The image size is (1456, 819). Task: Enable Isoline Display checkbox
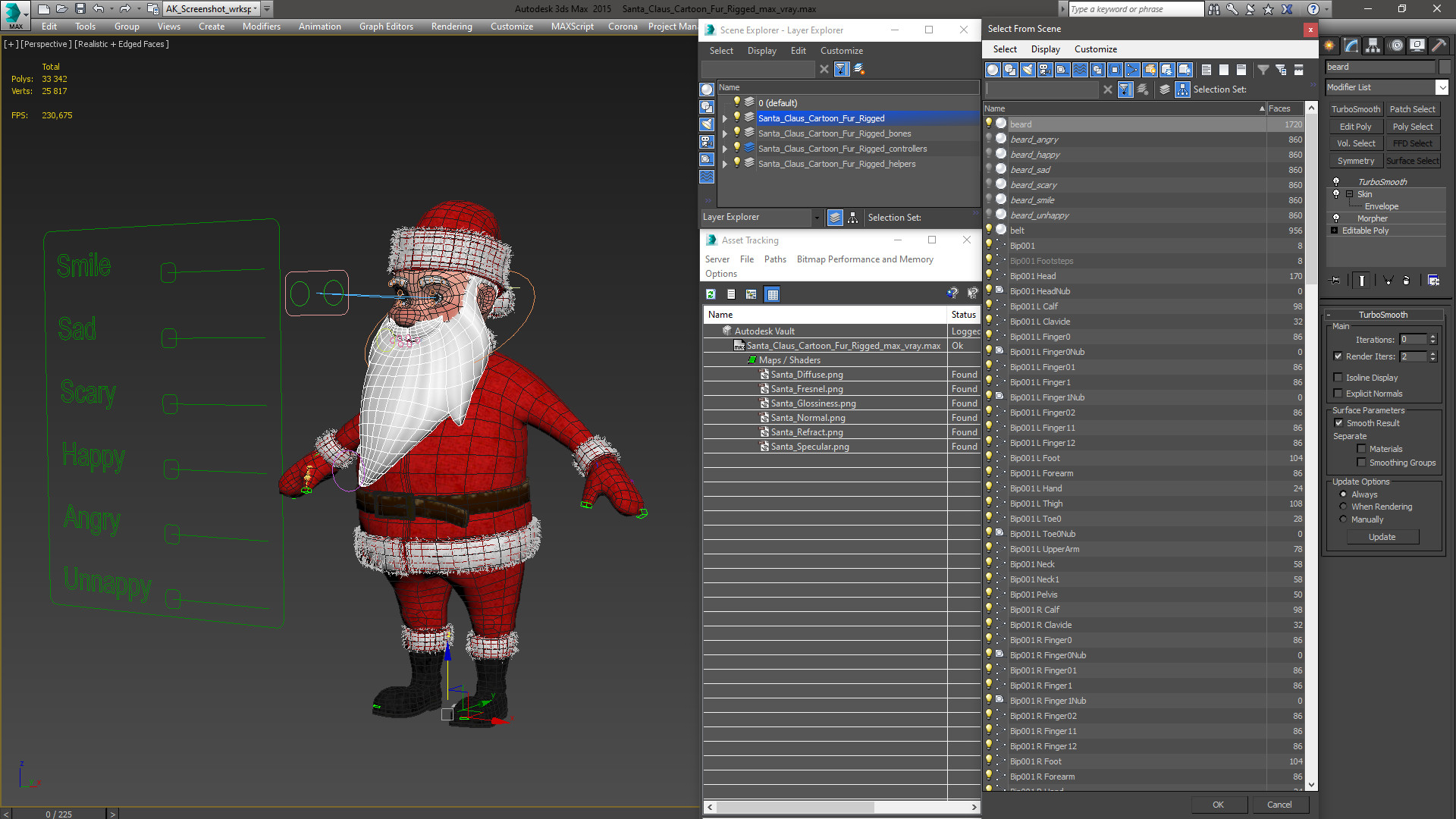coord(1338,377)
